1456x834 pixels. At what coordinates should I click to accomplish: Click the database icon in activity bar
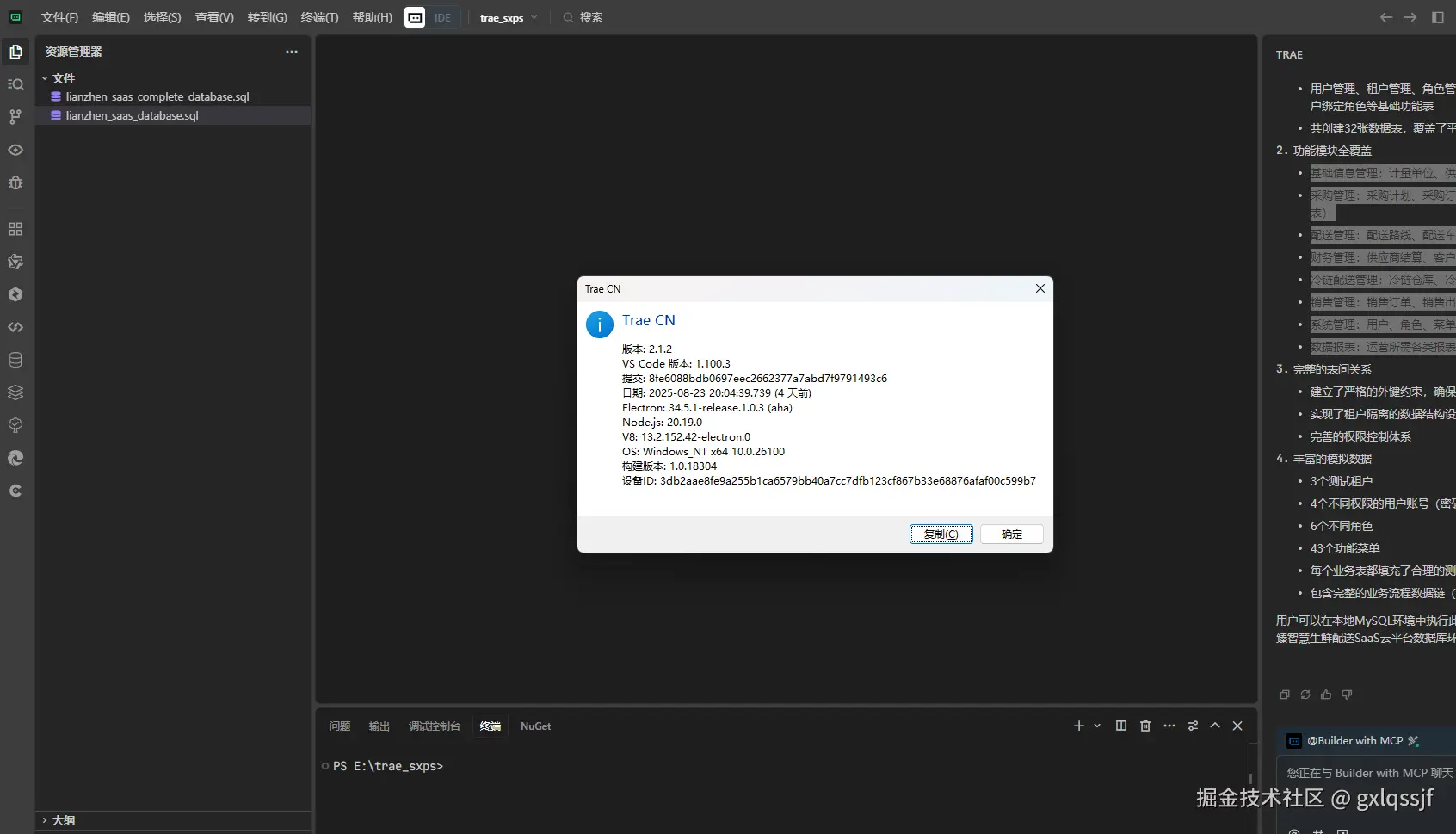[x=15, y=360]
